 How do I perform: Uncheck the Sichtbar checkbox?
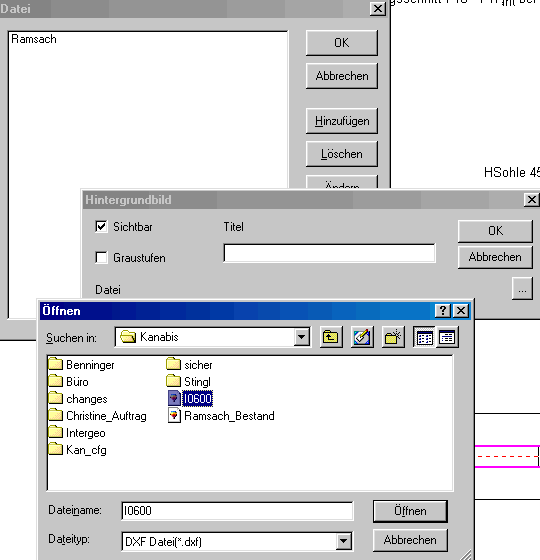click(101, 226)
